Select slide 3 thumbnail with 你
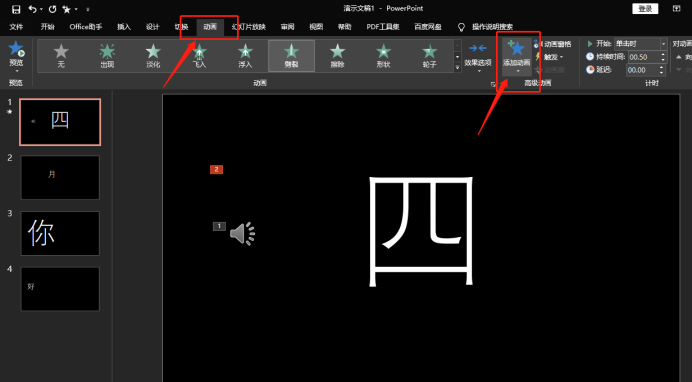The width and height of the screenshot is (692, 382). (60, 233)
